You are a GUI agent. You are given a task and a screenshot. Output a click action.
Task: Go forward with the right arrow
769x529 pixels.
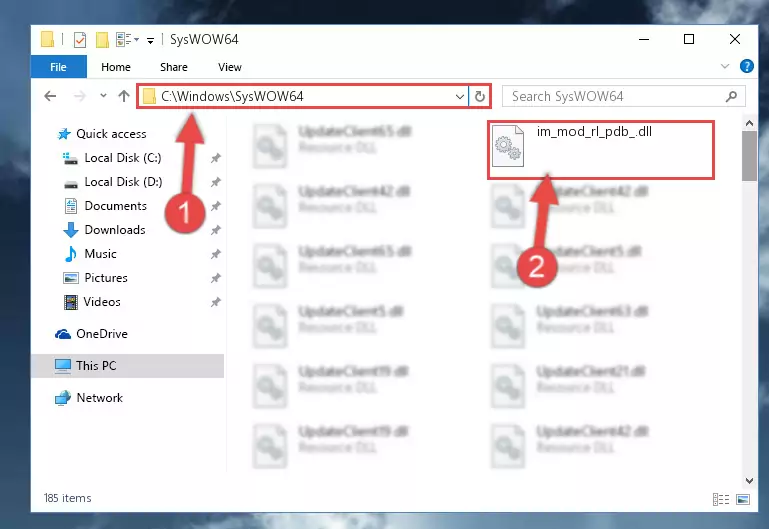79,96
